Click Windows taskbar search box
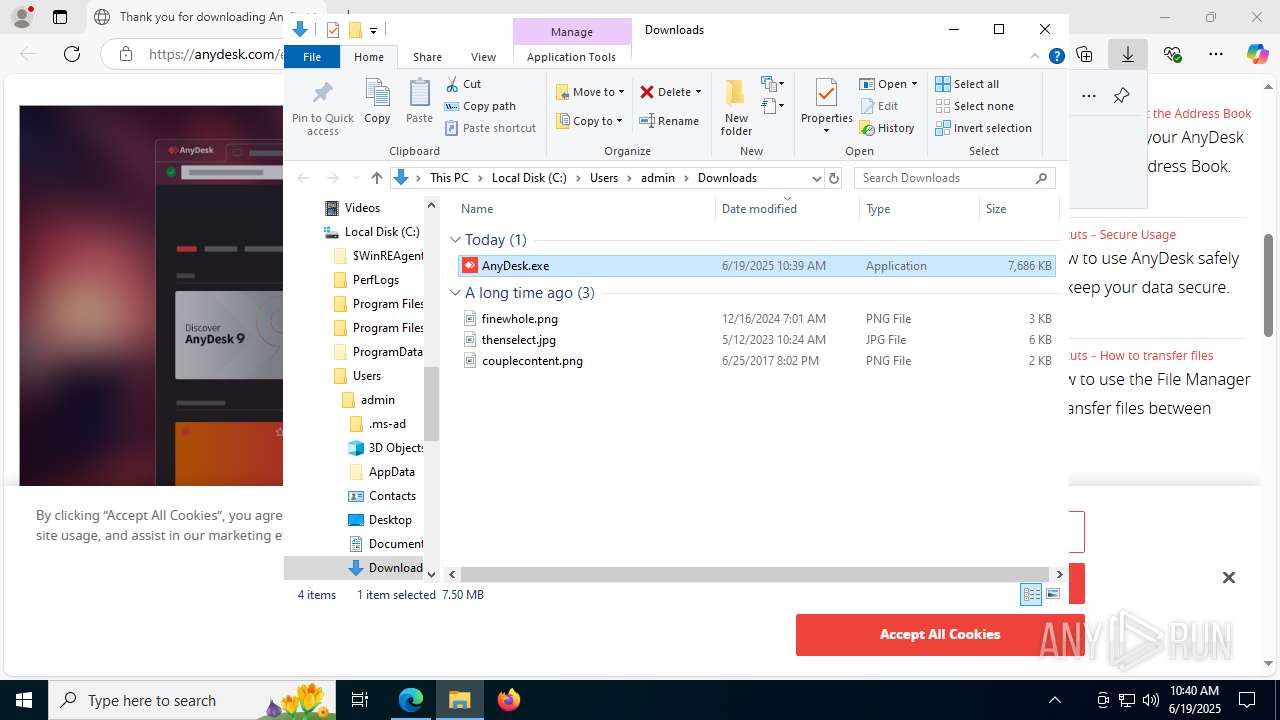The width and height of the screenshot is (1280, 720). [191, 700]
